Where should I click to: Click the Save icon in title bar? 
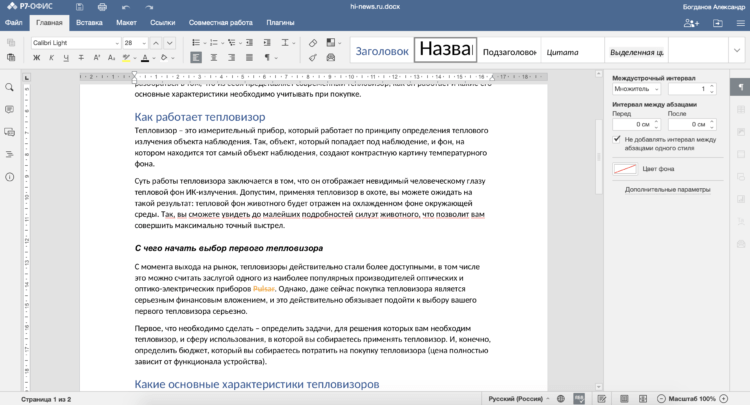(x=79, y=7)
